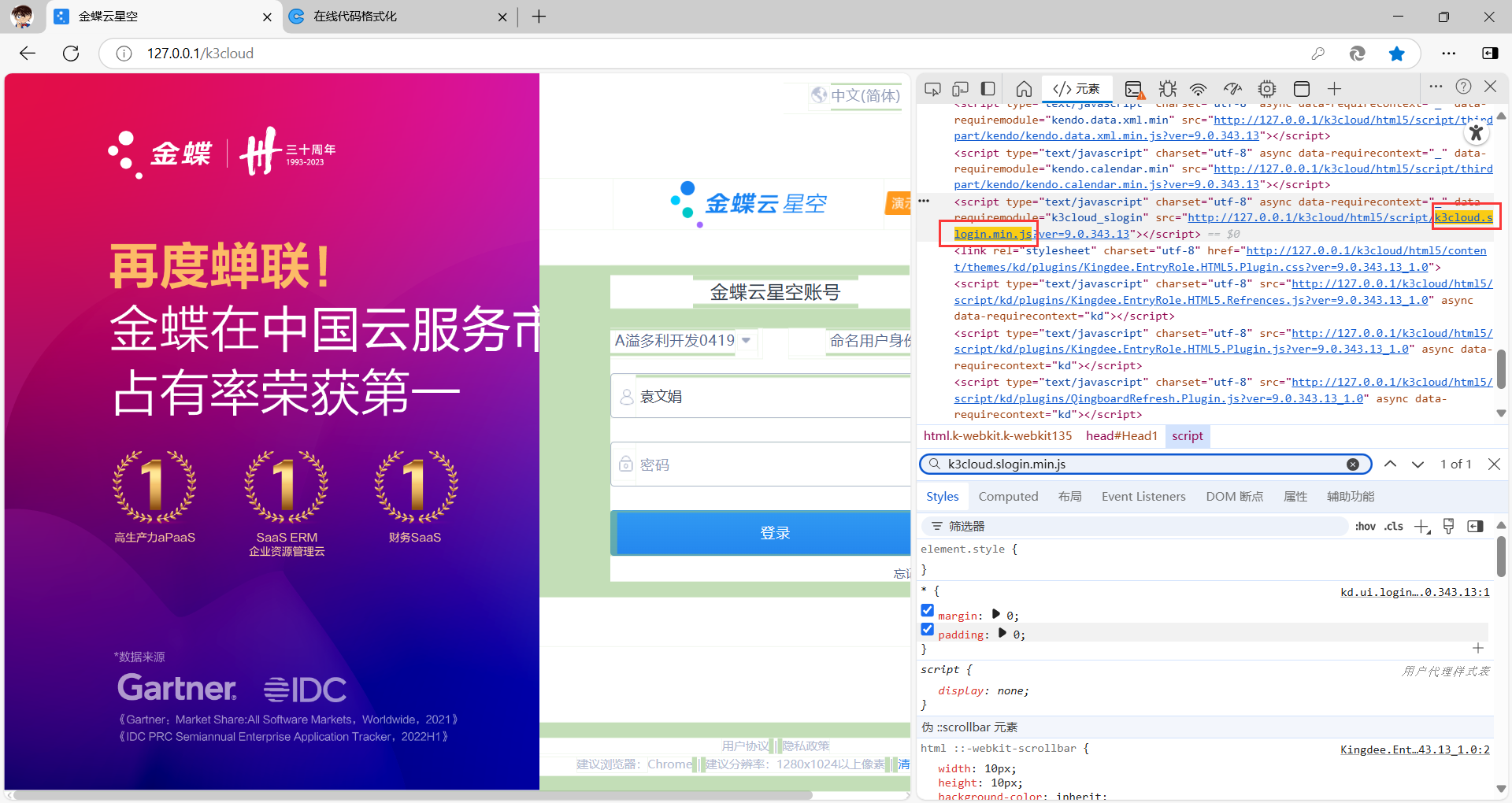Select head#Head1 breadcrumb node
Screen dimensions: 1512x803
point(1121,436)
